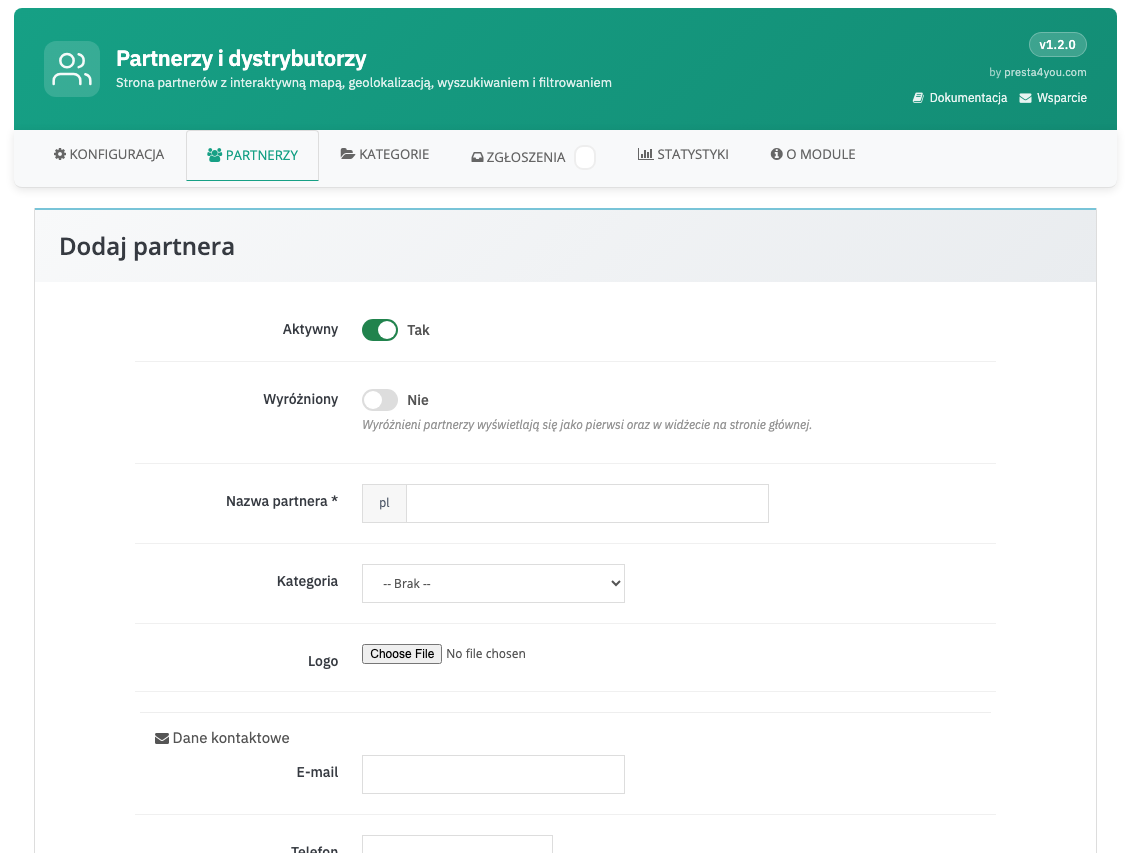Click the 'by presta4you.com' text
The image size is (1128, 853).
[1038, 72]
